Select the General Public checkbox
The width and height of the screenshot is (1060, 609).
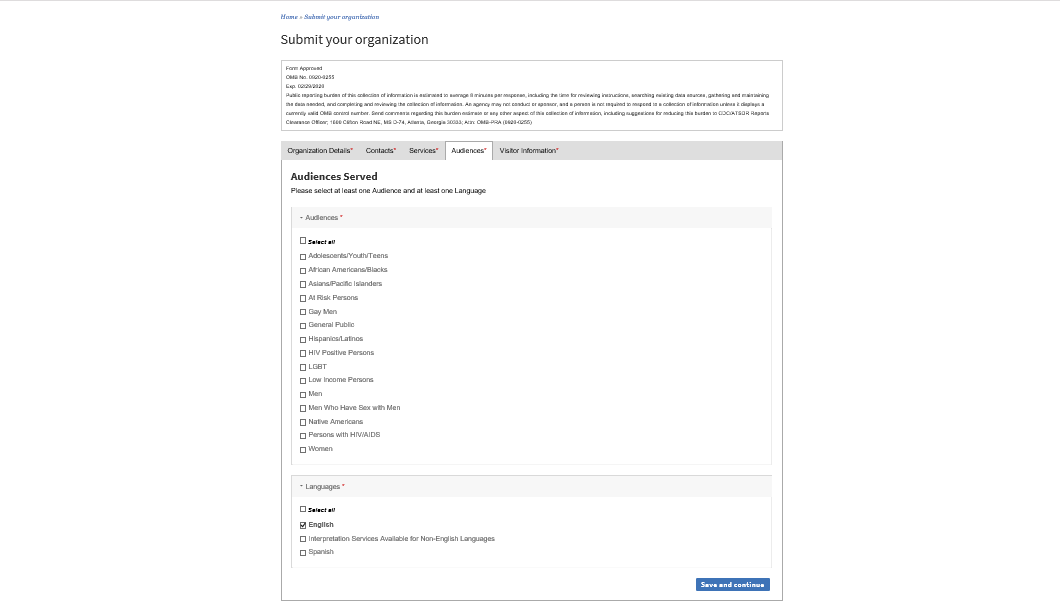click(303, 326)
